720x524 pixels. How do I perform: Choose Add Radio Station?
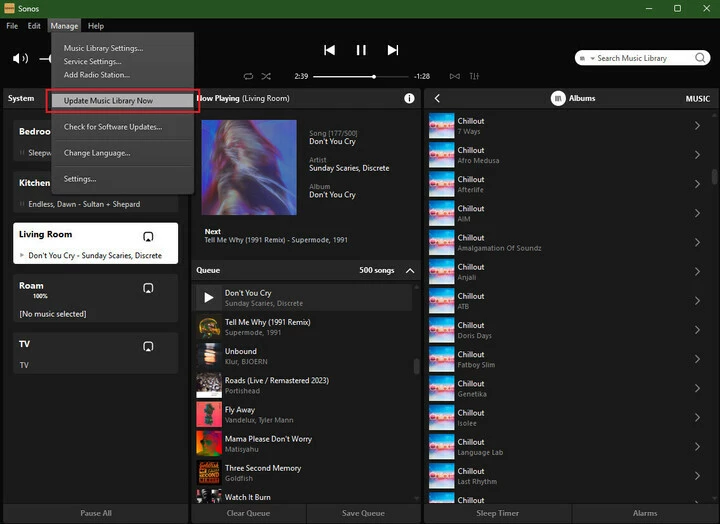[96, 75]
